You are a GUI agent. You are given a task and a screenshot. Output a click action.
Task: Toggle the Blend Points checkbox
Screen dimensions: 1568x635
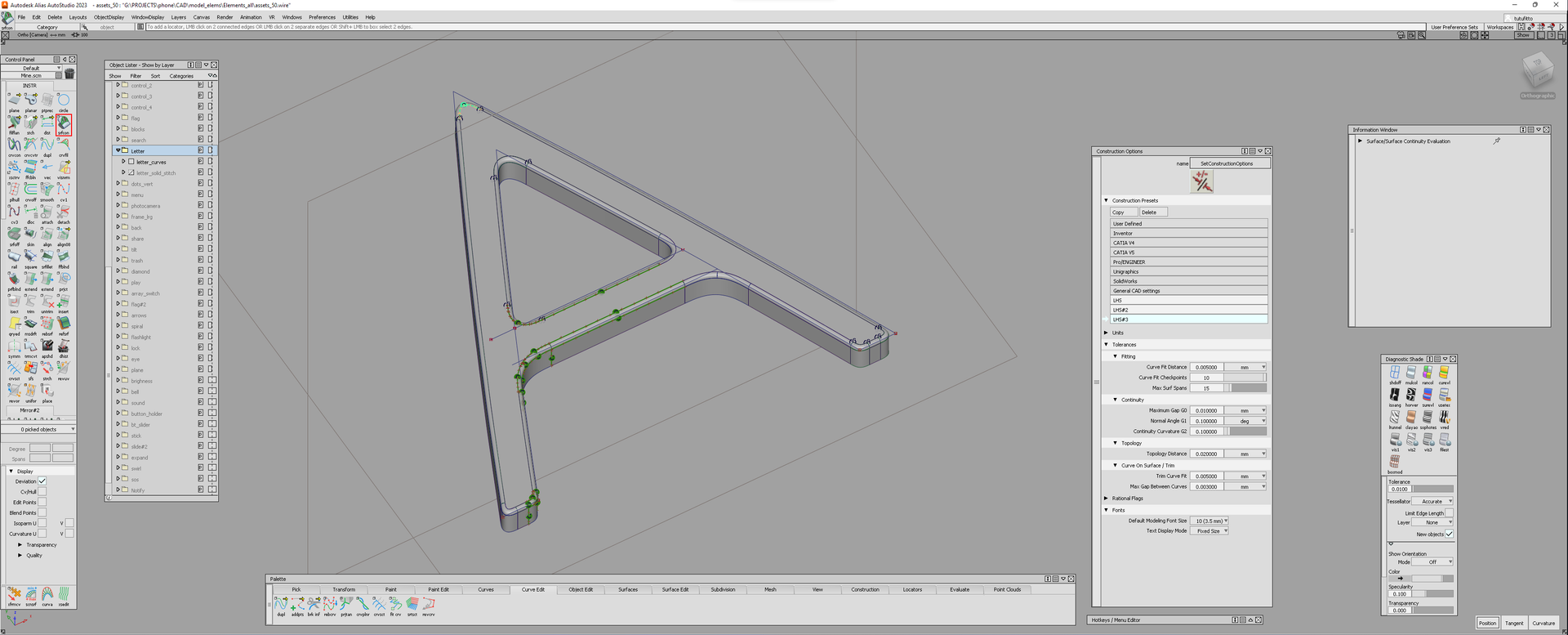[42, 512]
